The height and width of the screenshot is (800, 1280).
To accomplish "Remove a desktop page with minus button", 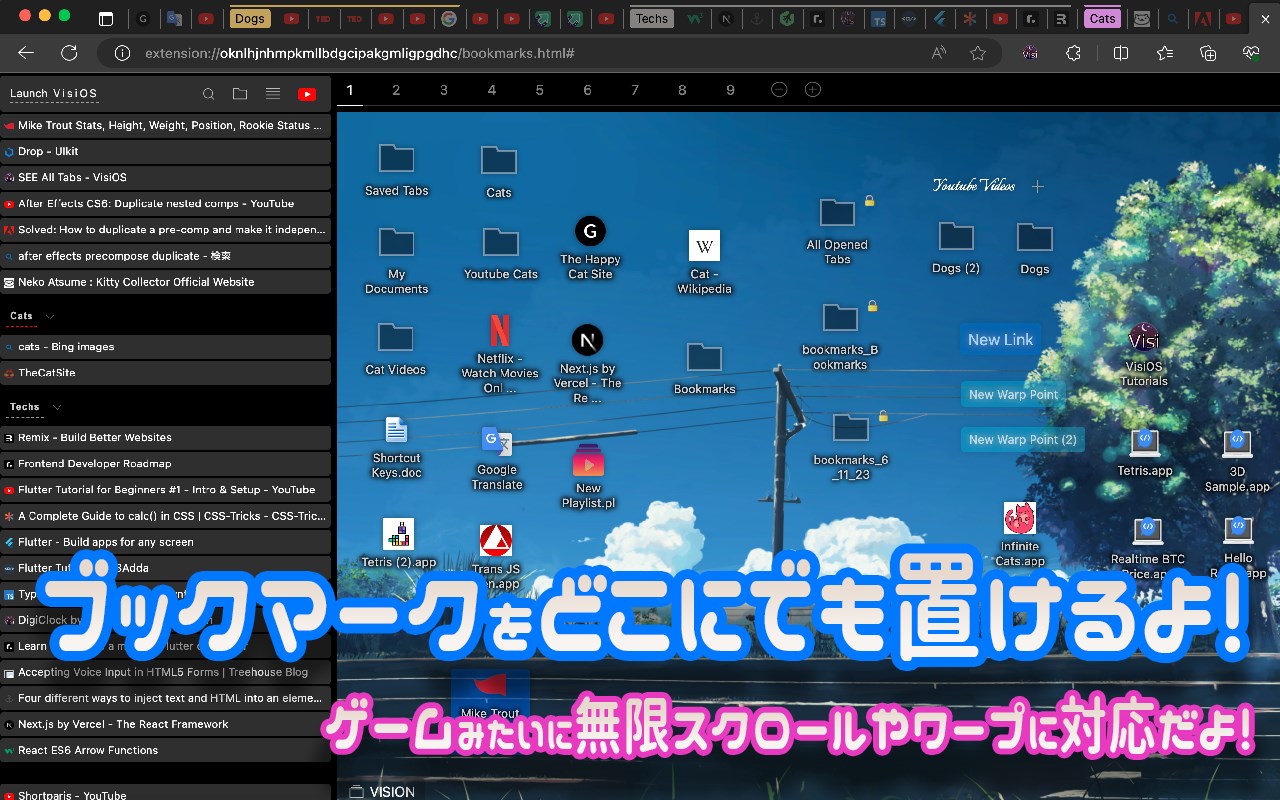I will 779,90.
